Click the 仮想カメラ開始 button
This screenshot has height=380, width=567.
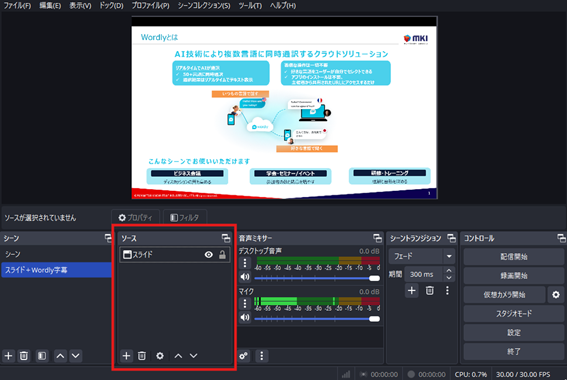(504, 295)
